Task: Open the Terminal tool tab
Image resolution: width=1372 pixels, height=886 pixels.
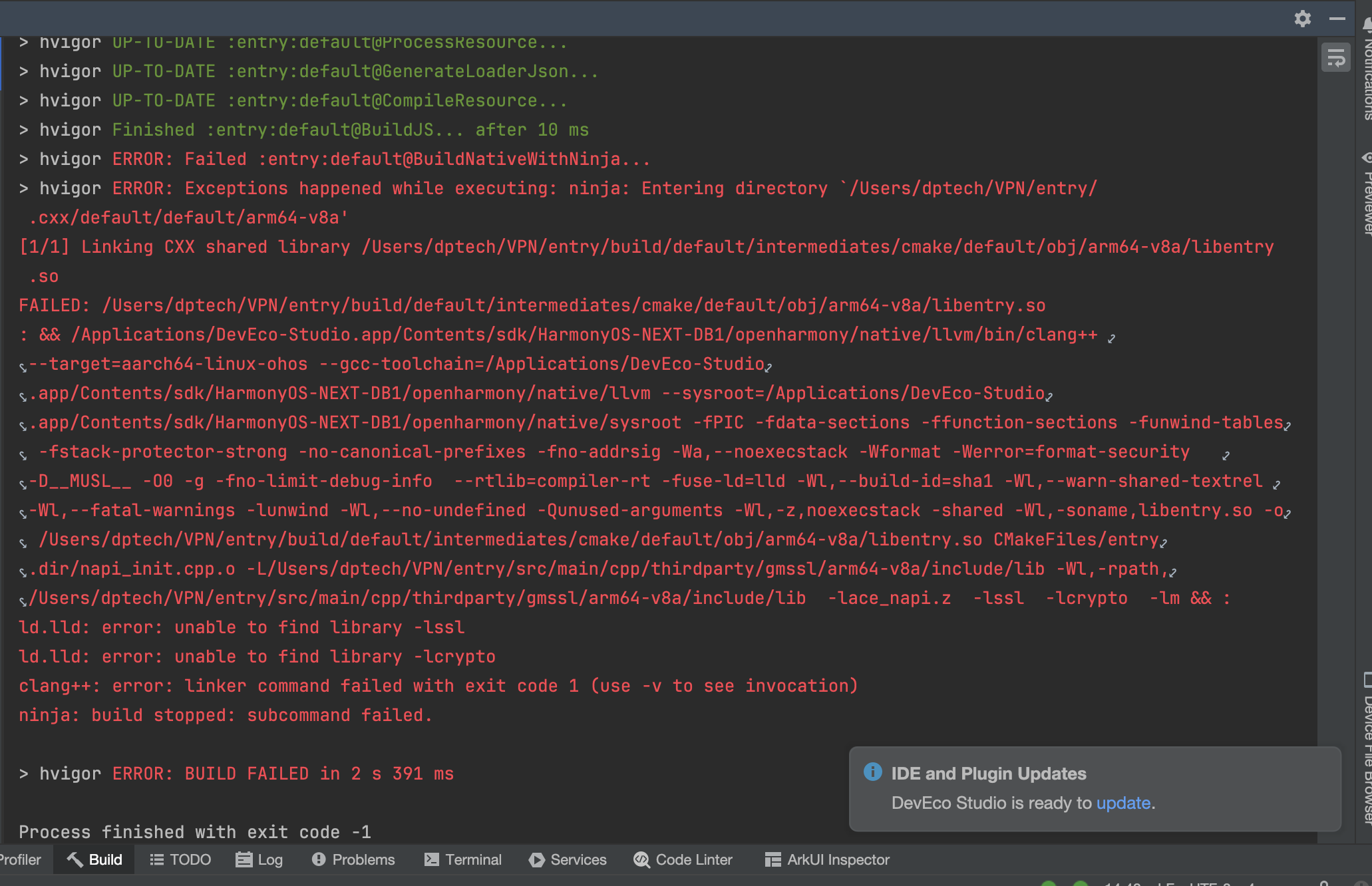Action: pyautogui.click(x=463, y=859)
